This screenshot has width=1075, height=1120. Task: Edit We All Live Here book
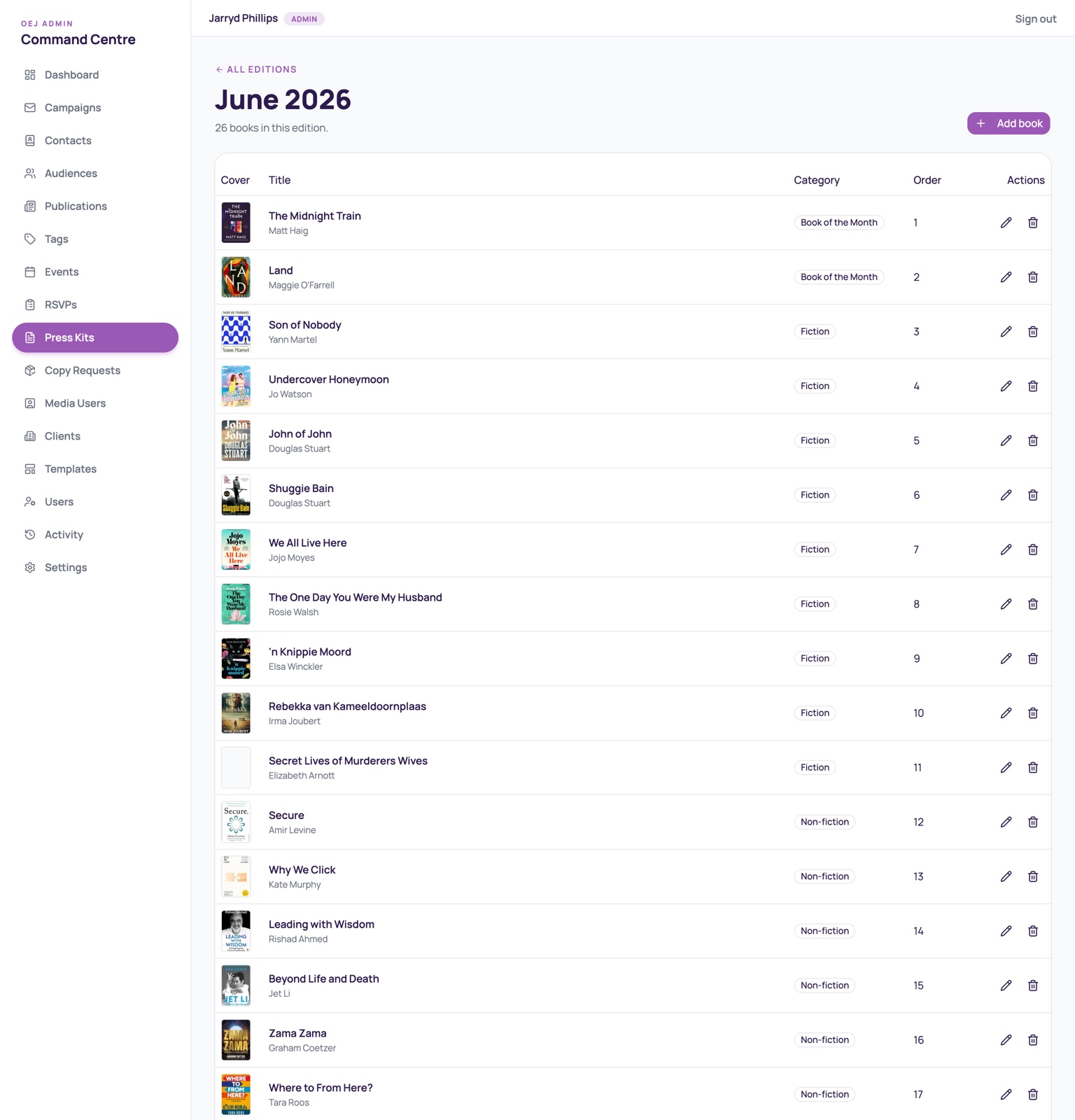(1006, 549)
